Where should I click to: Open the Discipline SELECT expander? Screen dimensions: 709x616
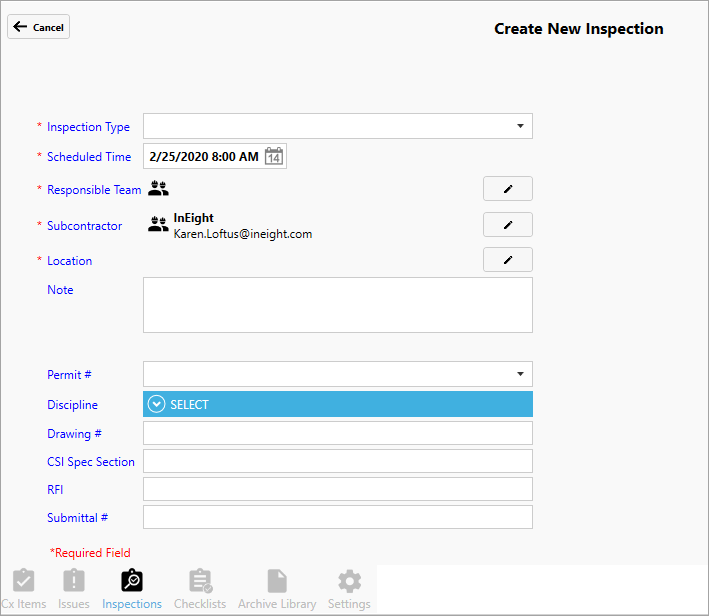(157, 404)
